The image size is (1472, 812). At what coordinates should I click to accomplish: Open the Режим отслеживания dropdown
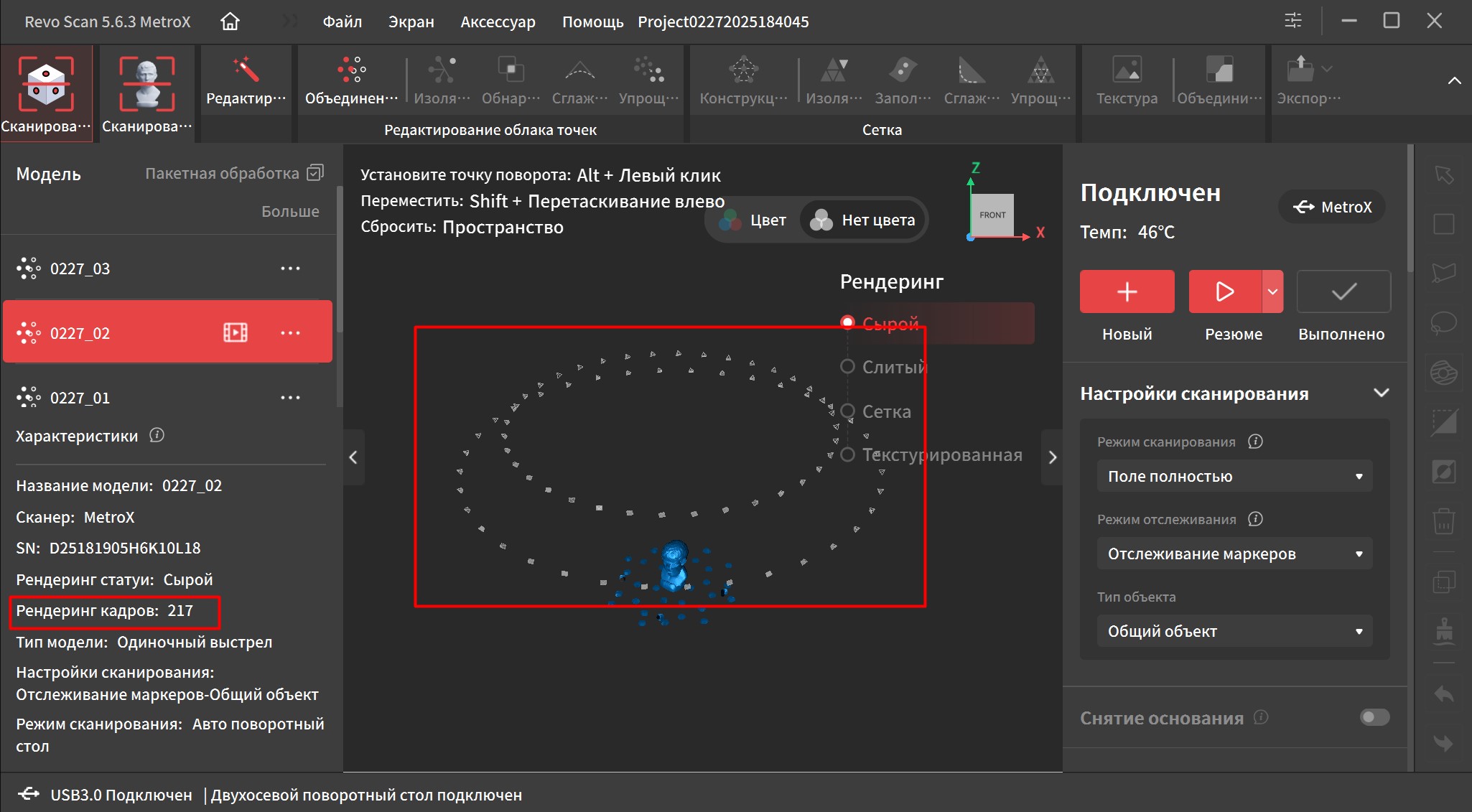tap(1234, 554)
